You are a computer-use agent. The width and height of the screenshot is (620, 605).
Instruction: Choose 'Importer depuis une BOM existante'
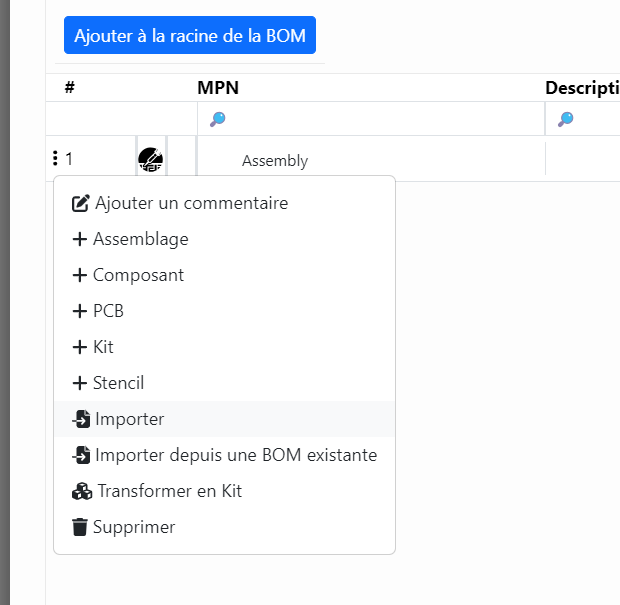click(x=235, y=455)
